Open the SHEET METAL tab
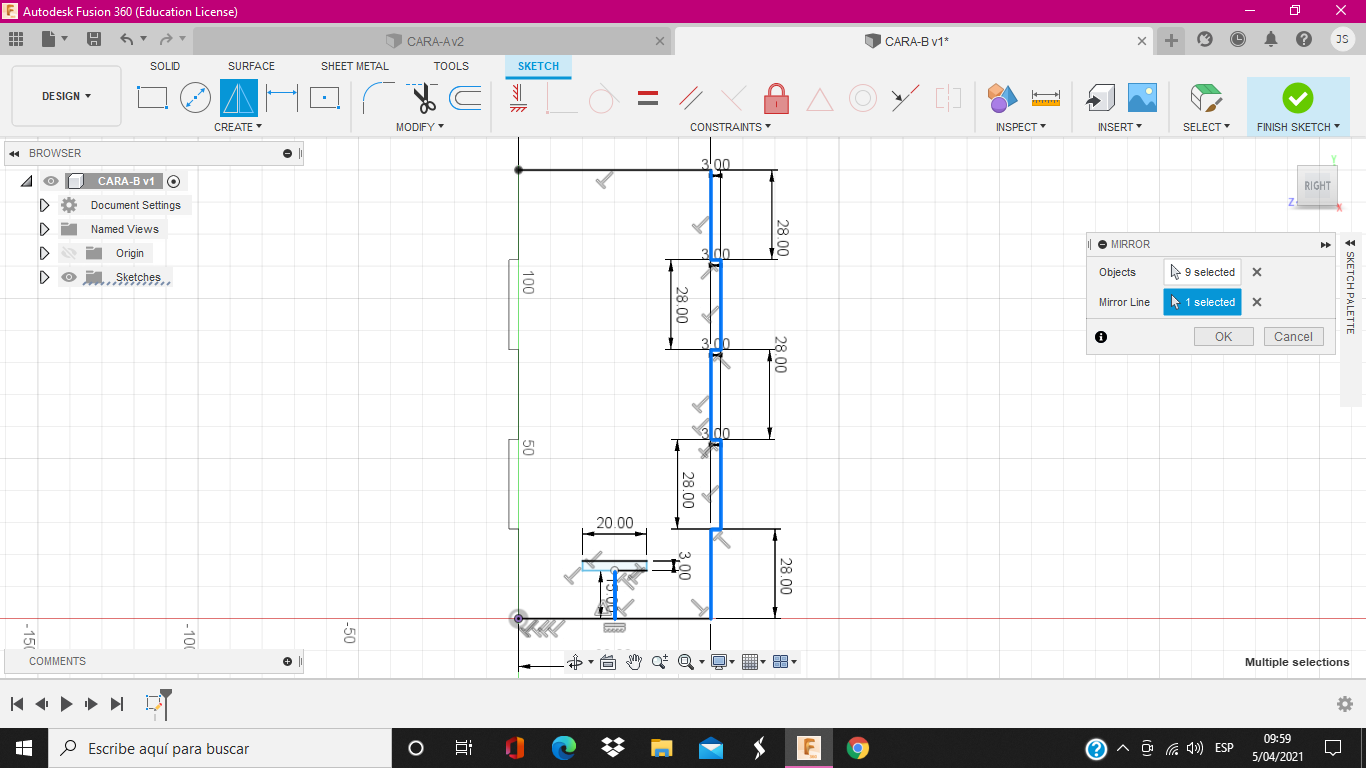Image resolution: width=1366 pixels, height=768 pixels. click(354, 66)
